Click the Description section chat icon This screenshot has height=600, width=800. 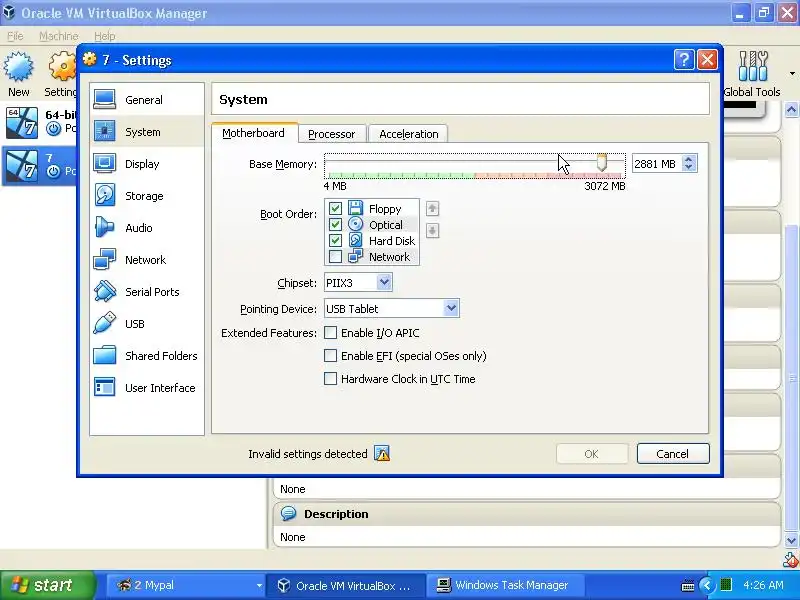[288, 513]
